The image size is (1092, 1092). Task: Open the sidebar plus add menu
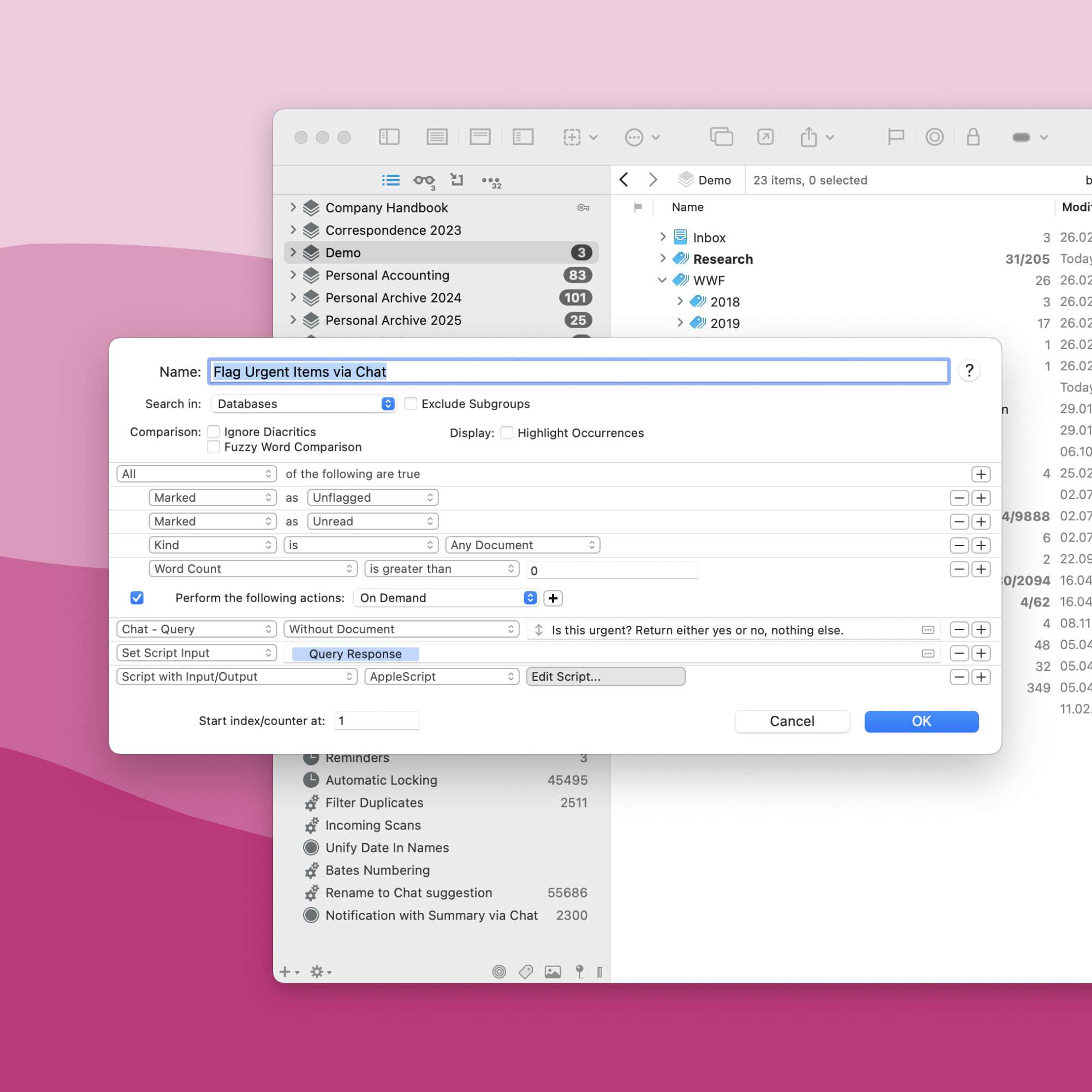coord(289,972)
